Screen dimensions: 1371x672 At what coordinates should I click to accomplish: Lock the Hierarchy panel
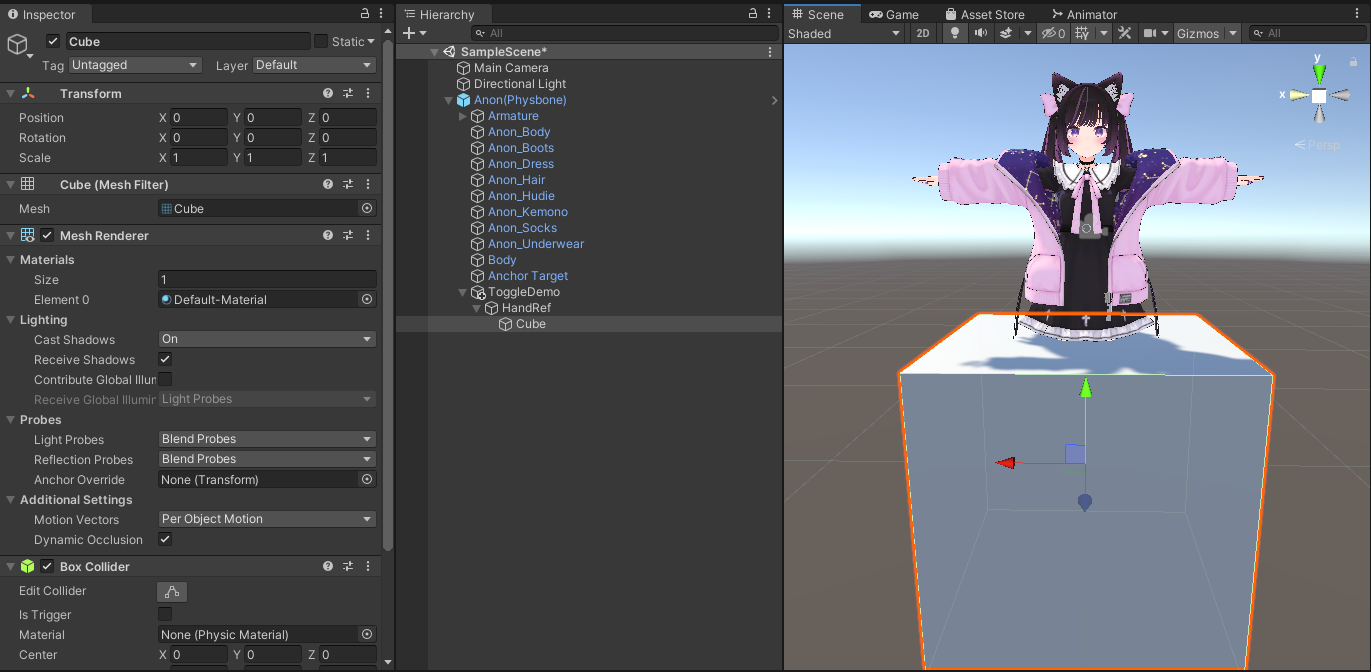(753, 14)
